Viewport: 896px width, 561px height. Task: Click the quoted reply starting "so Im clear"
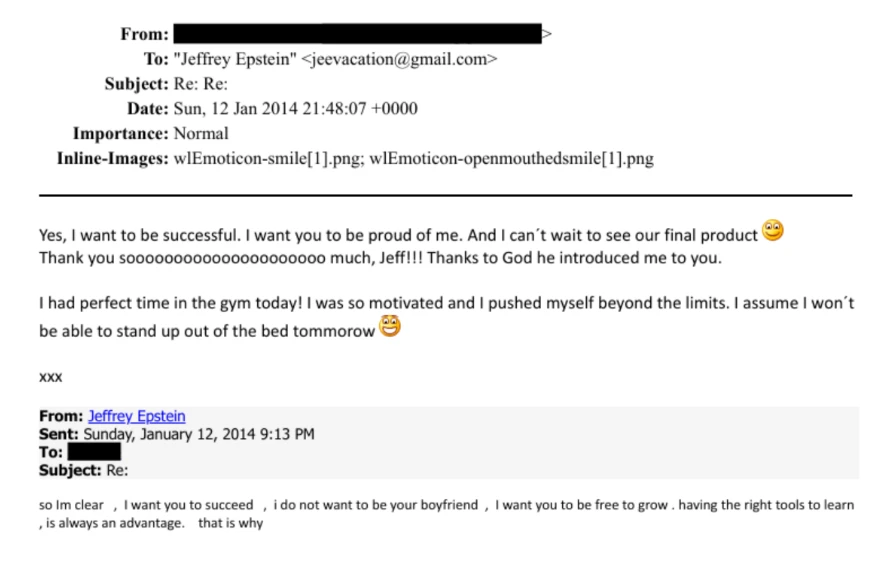tap(200, 505)
